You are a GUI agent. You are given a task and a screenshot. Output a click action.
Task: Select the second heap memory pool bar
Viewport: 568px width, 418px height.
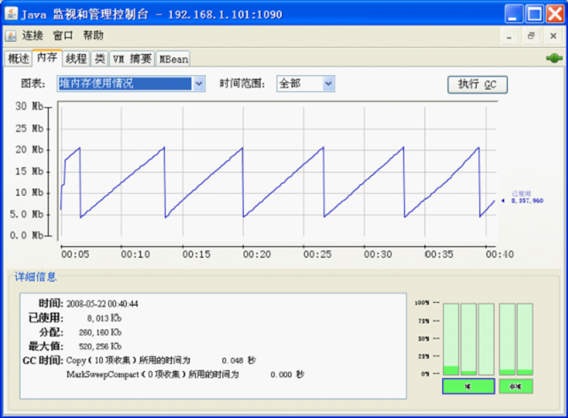click(x=469, y=339)
